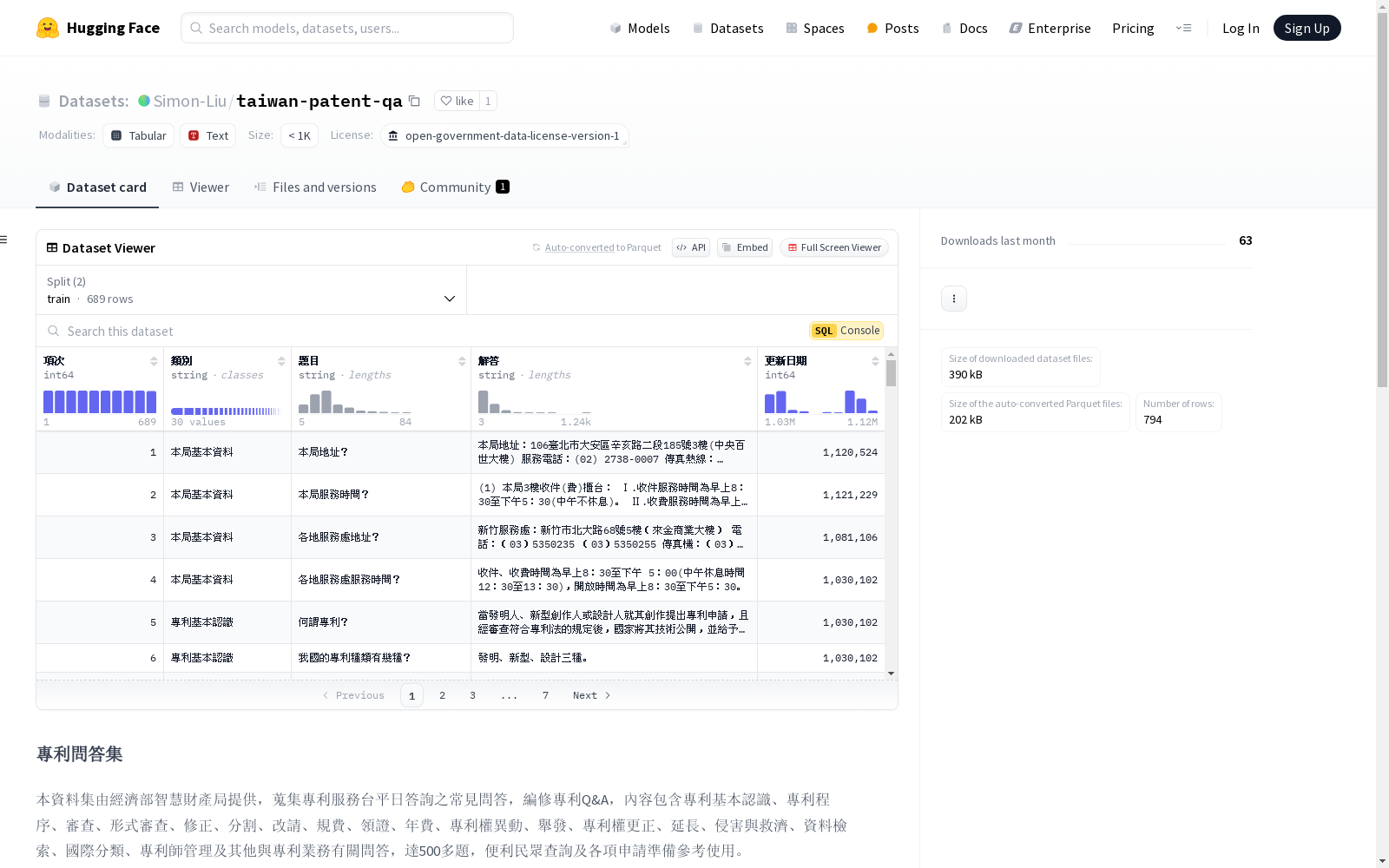Open Full Screen Viewer
This screenshot has width=1389, height=868.
(834, 247)
